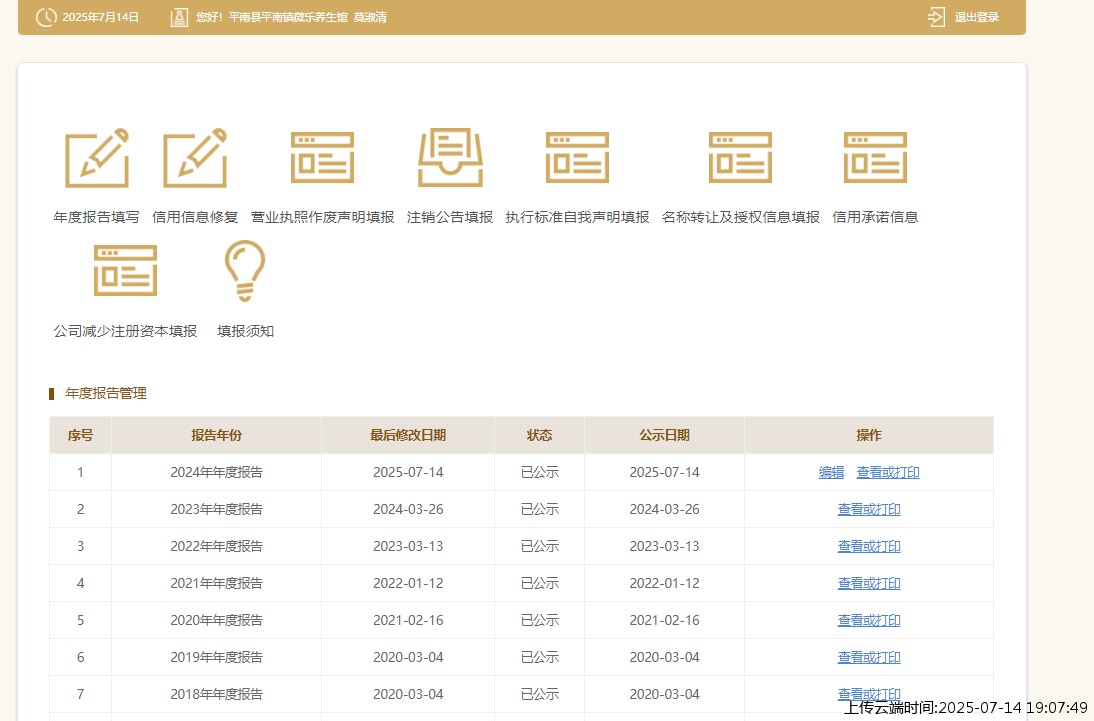Click the 信用承诺信息 label
Viewport: 1094px width, 721px height.
(x=875, y=217)
